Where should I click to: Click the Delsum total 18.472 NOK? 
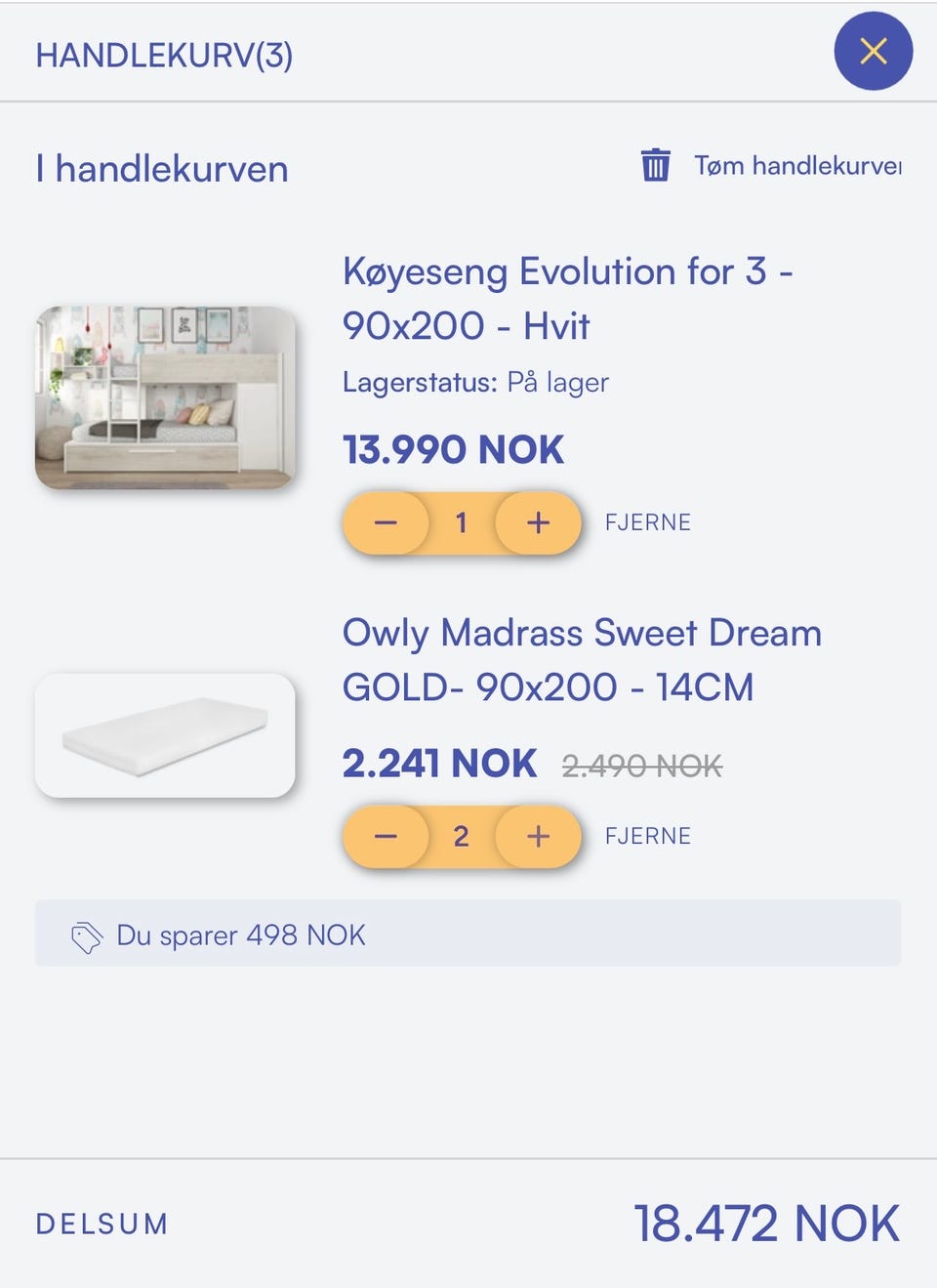[766, 1224]
